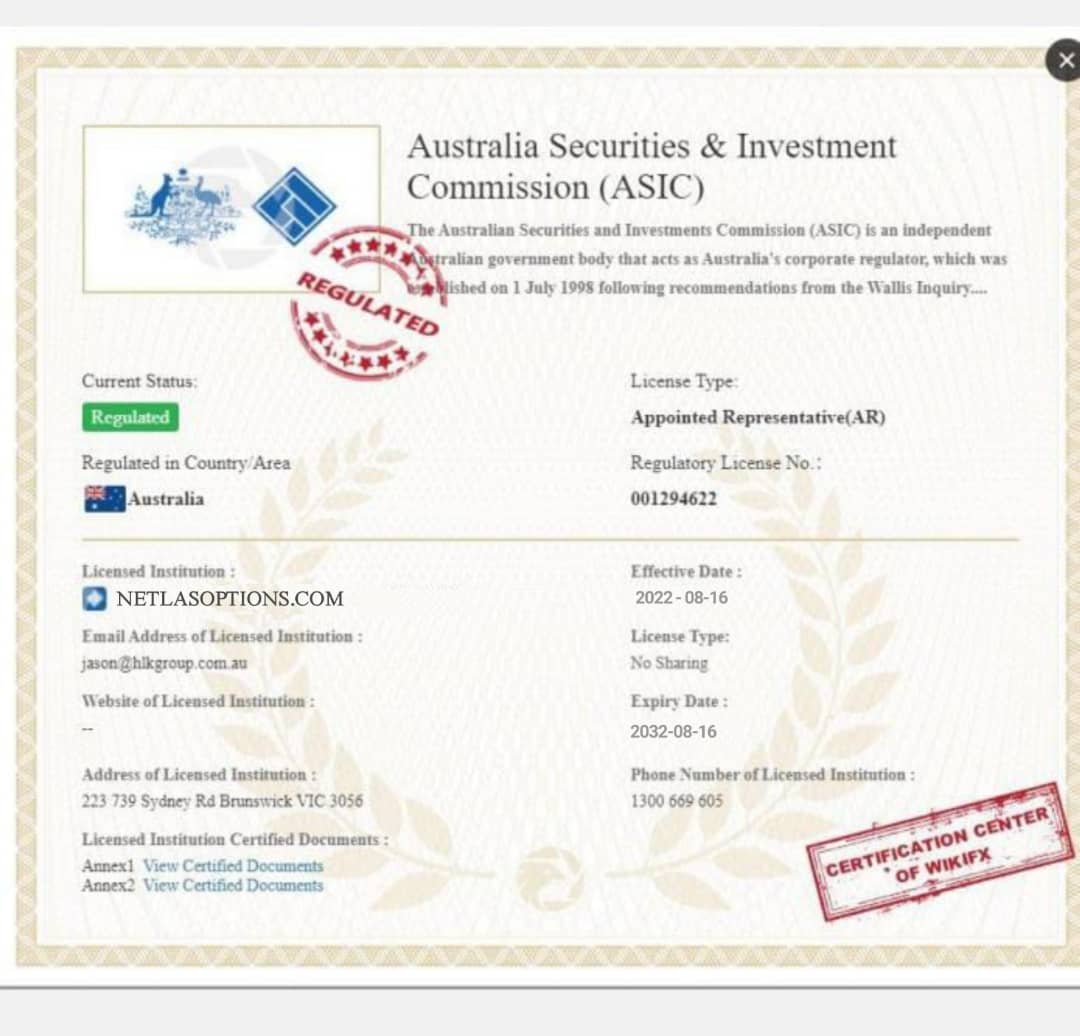This screenshot has width=1080, height=1036.
Task: Click the NETLASOPTIONS.COM institution logo icon
Action: coord(94,599)
